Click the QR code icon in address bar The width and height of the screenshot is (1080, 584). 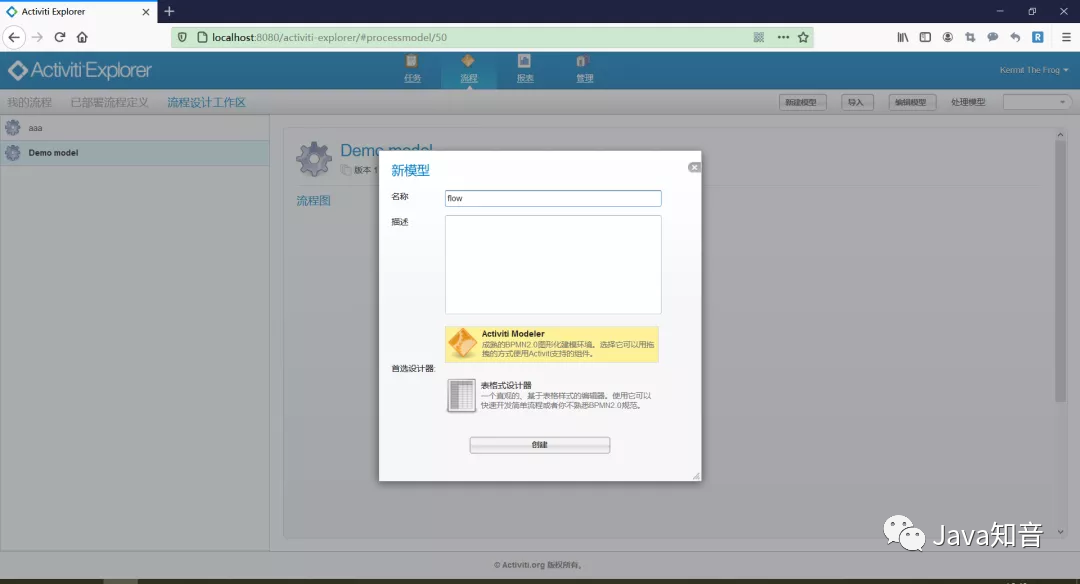[x=758, y=37]
